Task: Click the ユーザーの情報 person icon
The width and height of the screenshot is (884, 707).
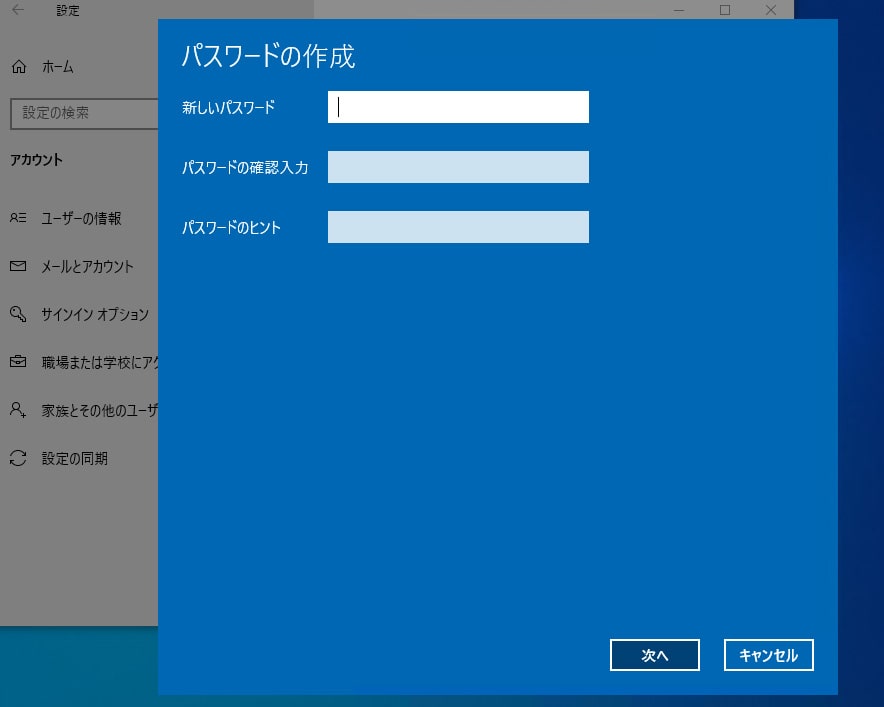Action: [18, 218]
